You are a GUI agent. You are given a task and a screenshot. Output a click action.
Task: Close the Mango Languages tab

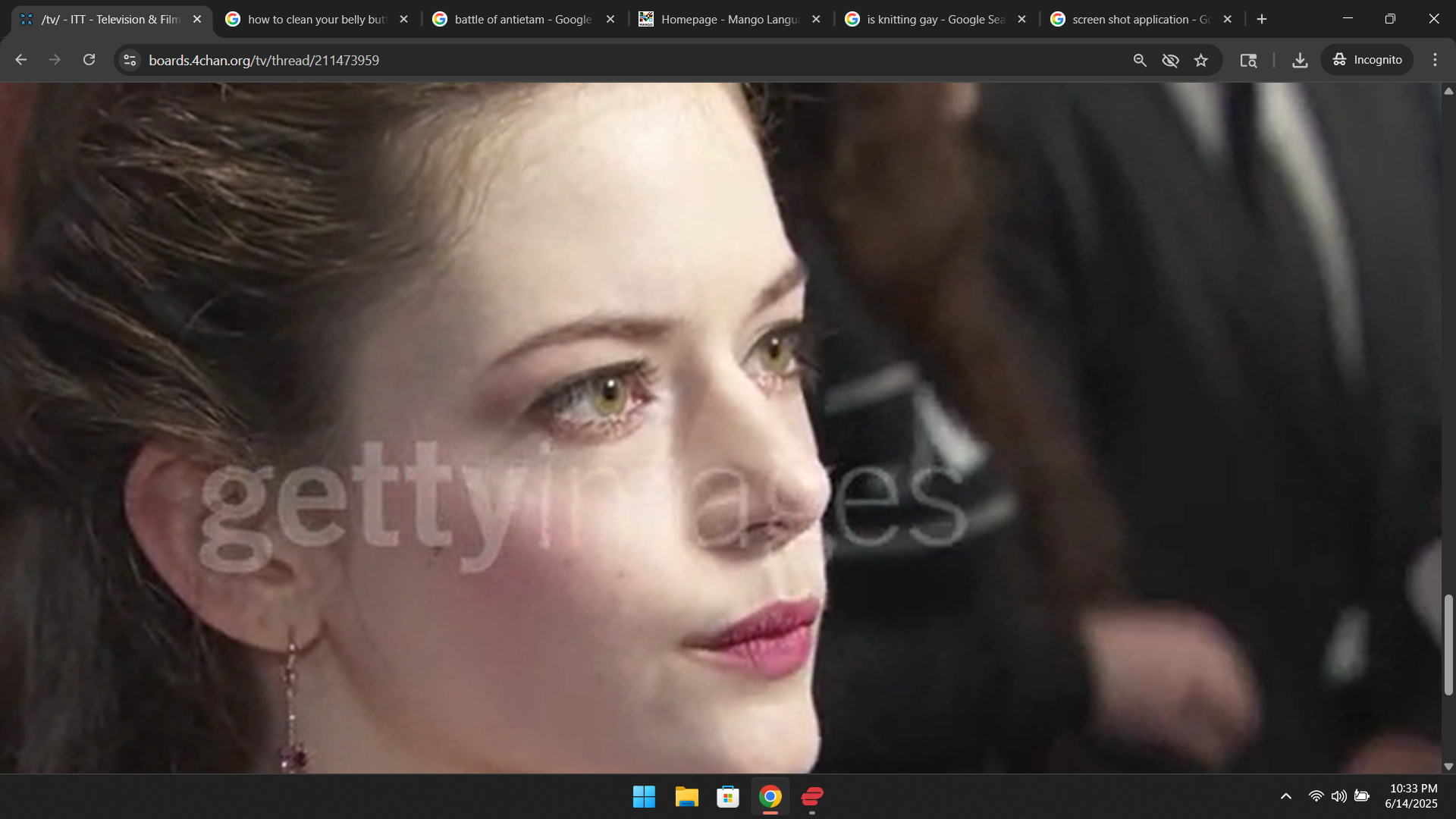tap(816, 20)
